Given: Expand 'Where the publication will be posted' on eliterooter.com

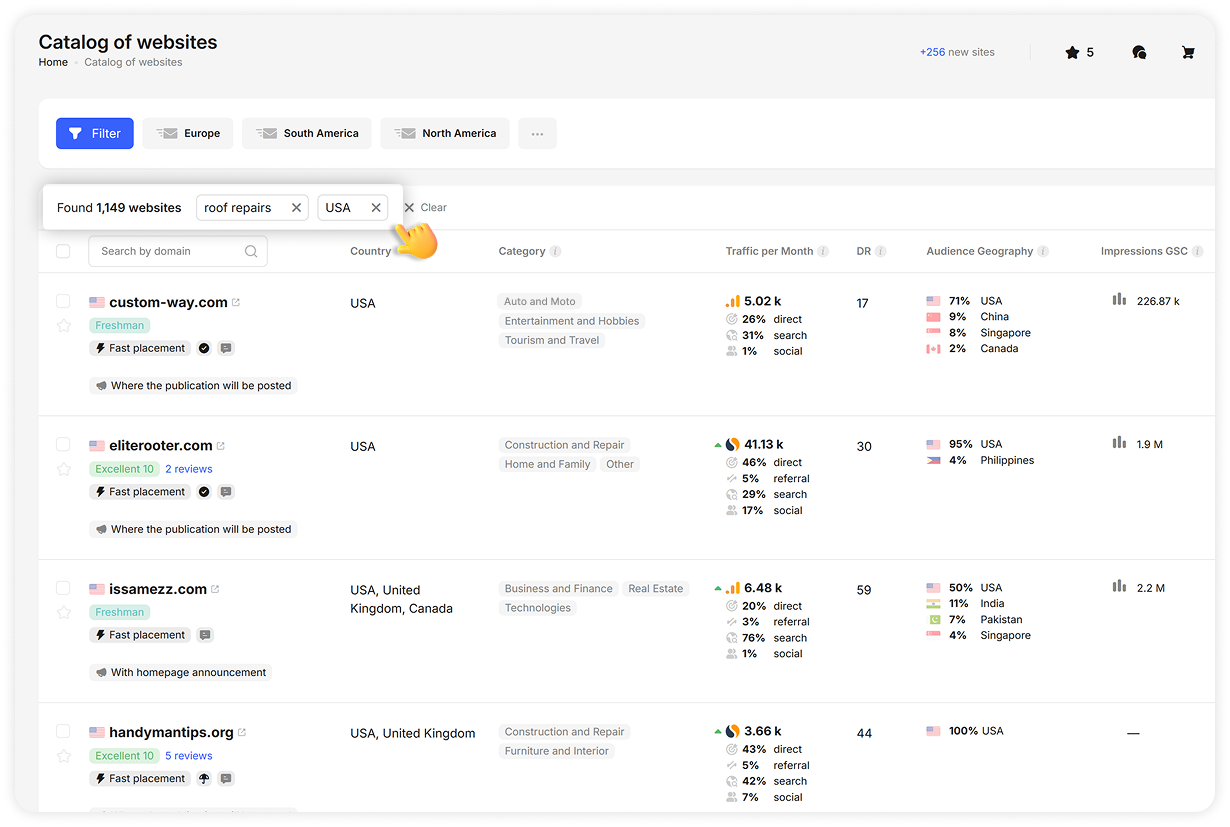Looking at the screenshot, I should pos(193,528).
